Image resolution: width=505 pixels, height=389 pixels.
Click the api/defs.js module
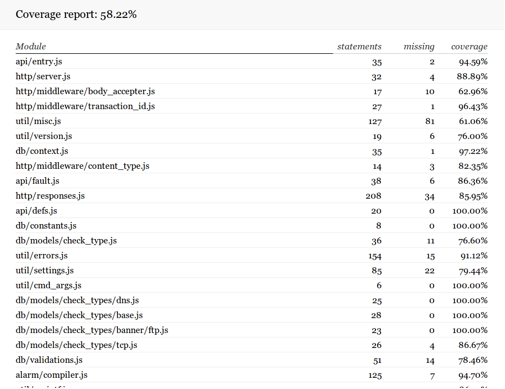coord(36,211)
